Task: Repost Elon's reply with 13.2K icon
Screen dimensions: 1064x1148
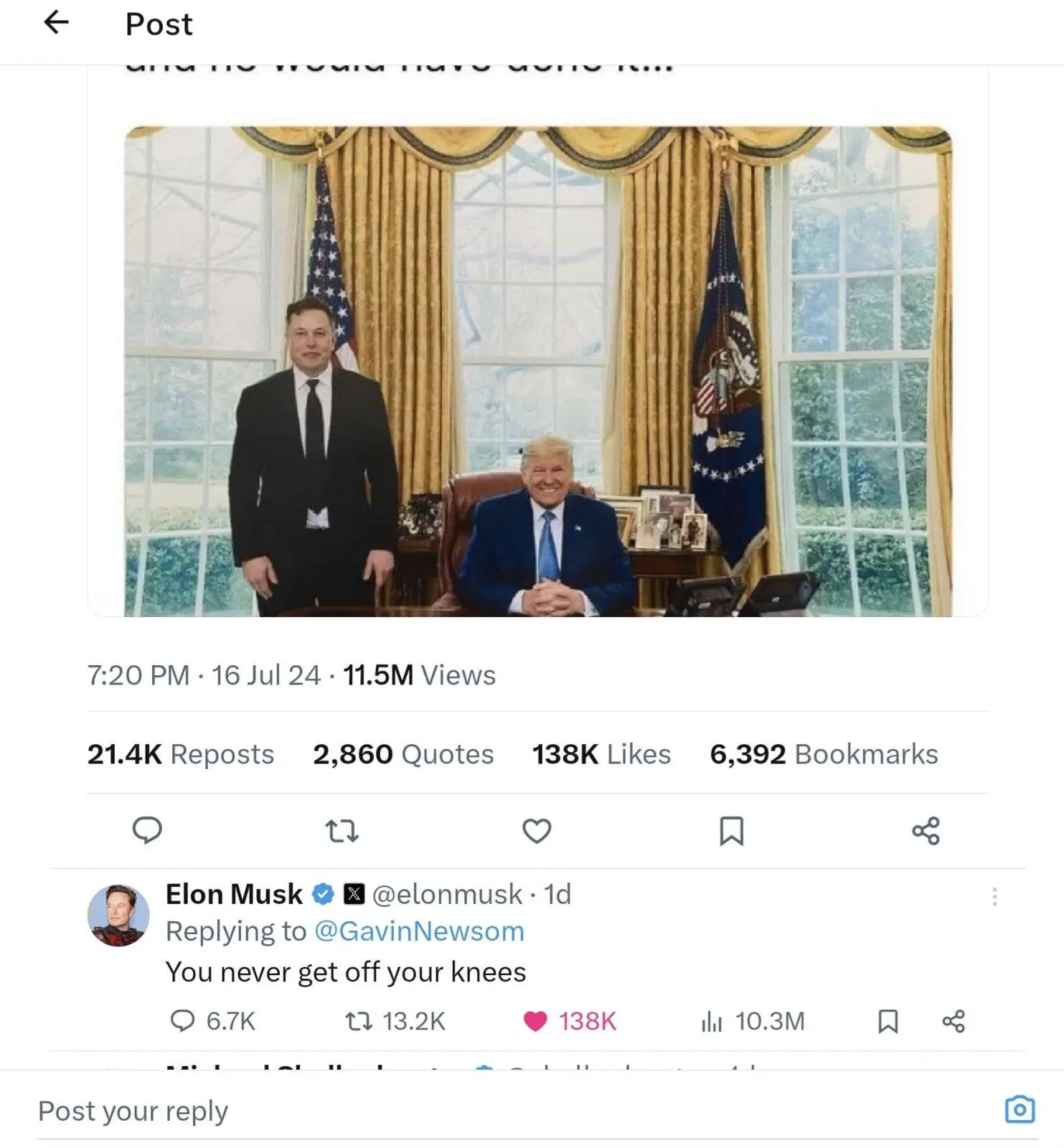Action: pos(395,1021)
